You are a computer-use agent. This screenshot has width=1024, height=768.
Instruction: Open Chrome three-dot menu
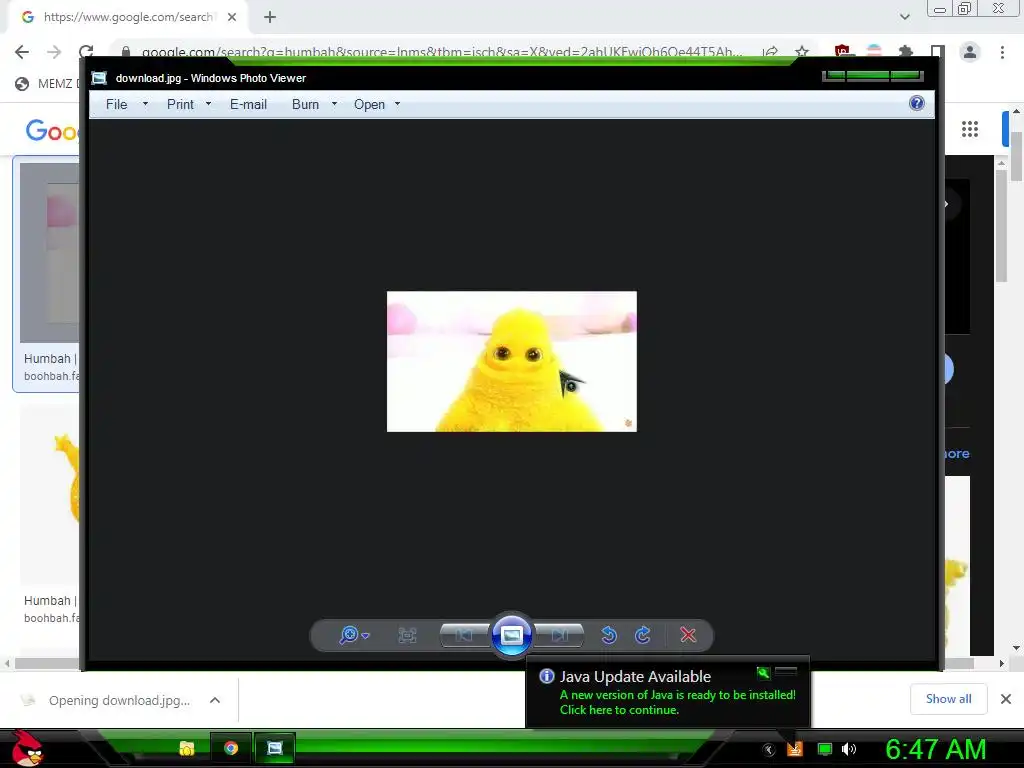(1002, 52)
